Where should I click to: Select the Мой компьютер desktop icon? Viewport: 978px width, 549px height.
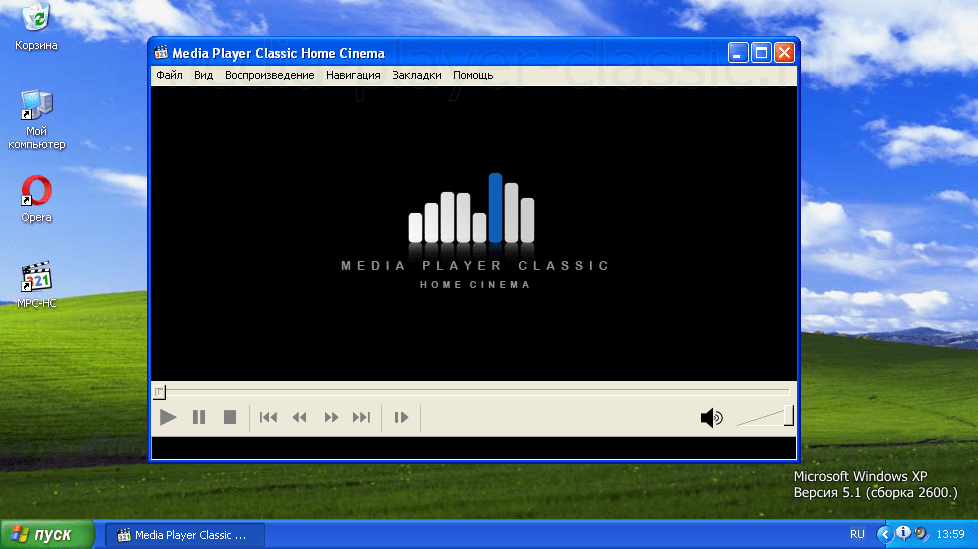[x=36, y=120]
